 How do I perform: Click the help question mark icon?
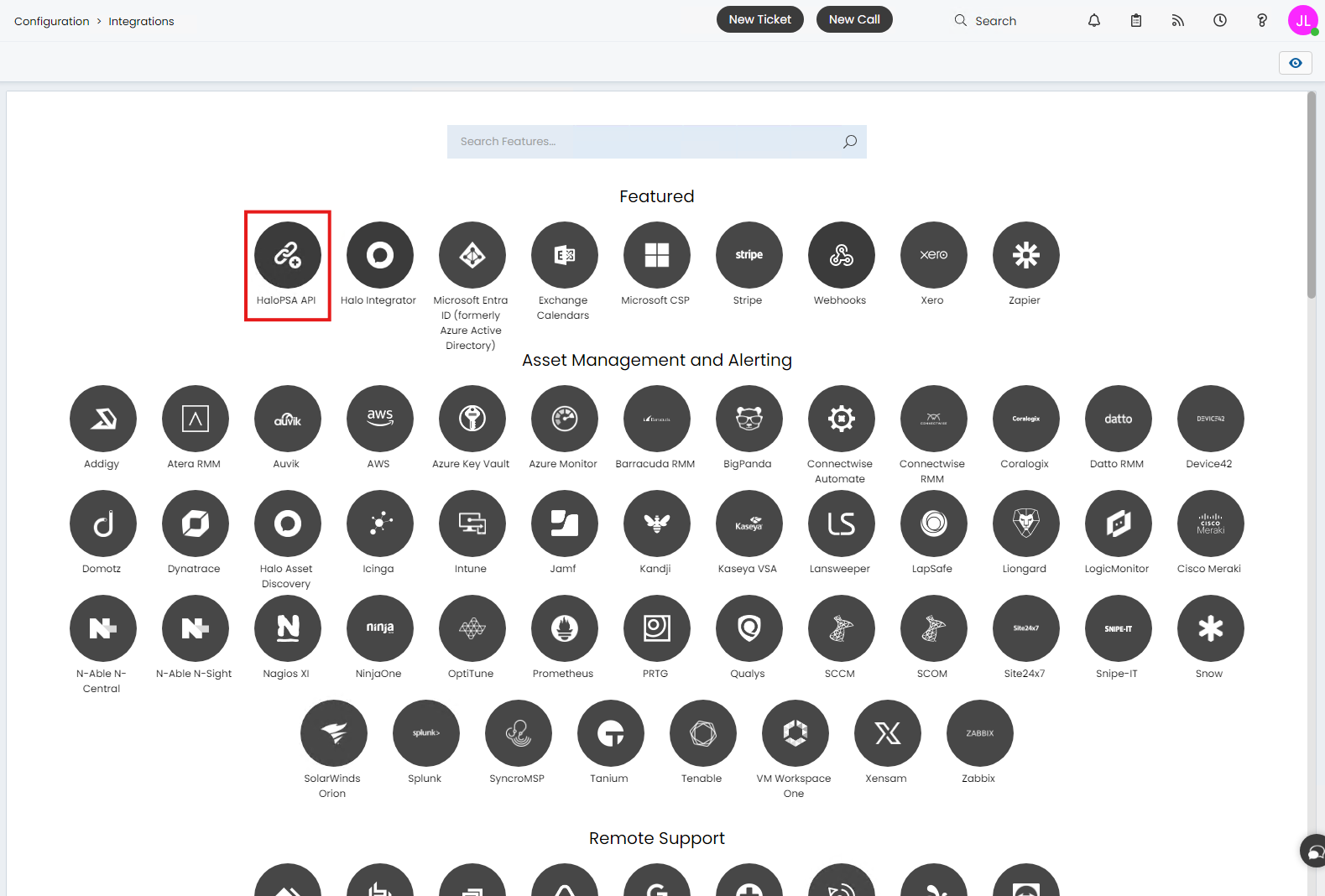1261,20
